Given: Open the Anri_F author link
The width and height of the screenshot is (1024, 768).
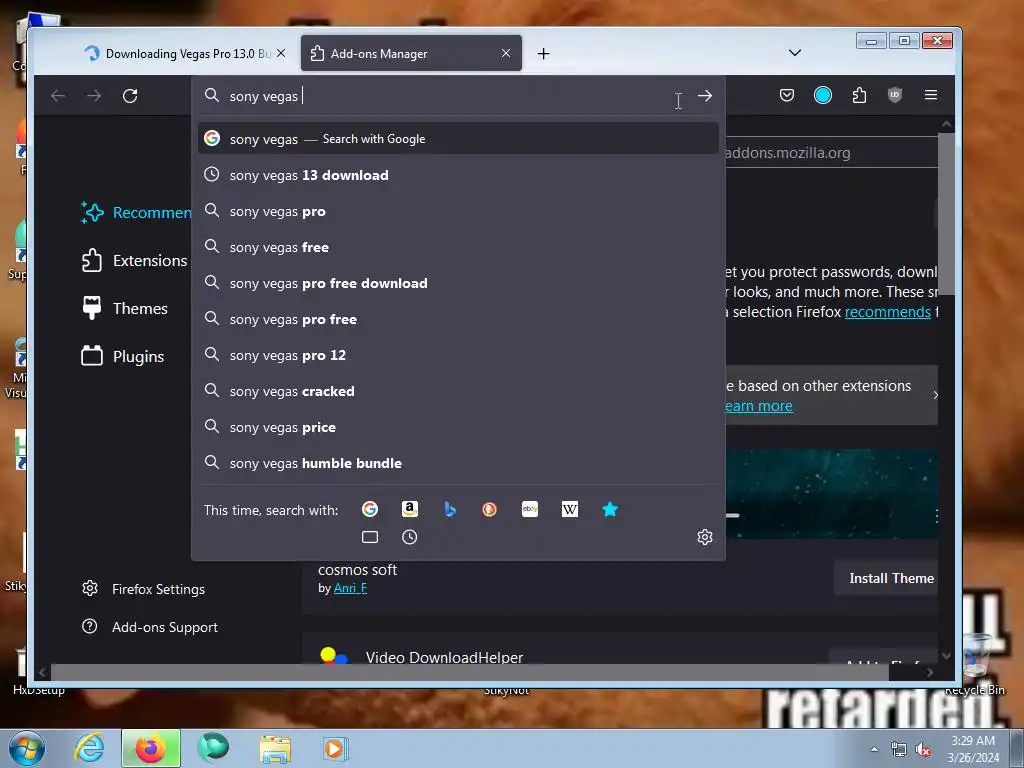Looking at the screenshot, I should (350, 588).
